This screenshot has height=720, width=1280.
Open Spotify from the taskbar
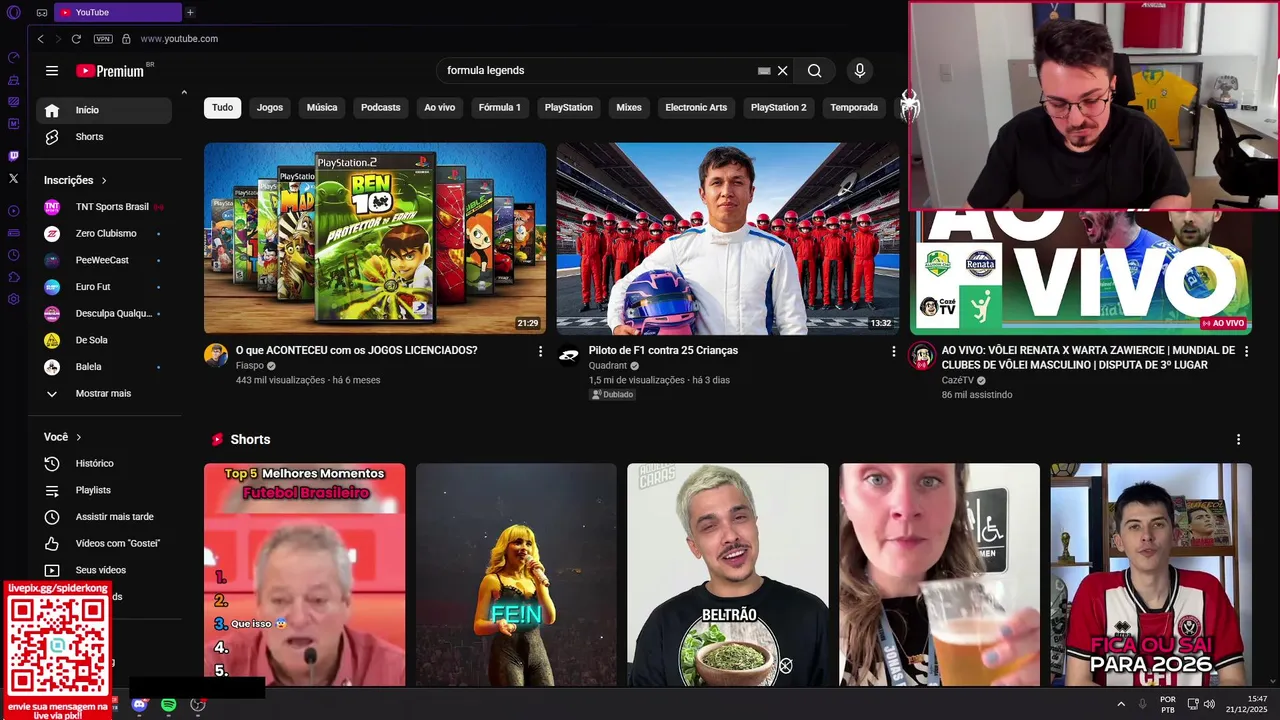click(168, 705)
